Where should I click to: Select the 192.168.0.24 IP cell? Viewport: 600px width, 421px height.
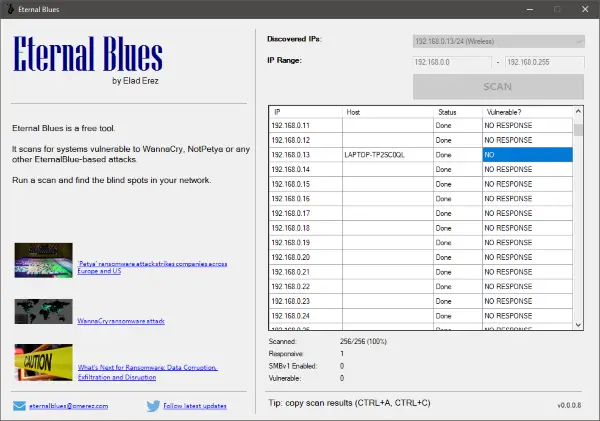pyautogui.click(x=306, y=316)
